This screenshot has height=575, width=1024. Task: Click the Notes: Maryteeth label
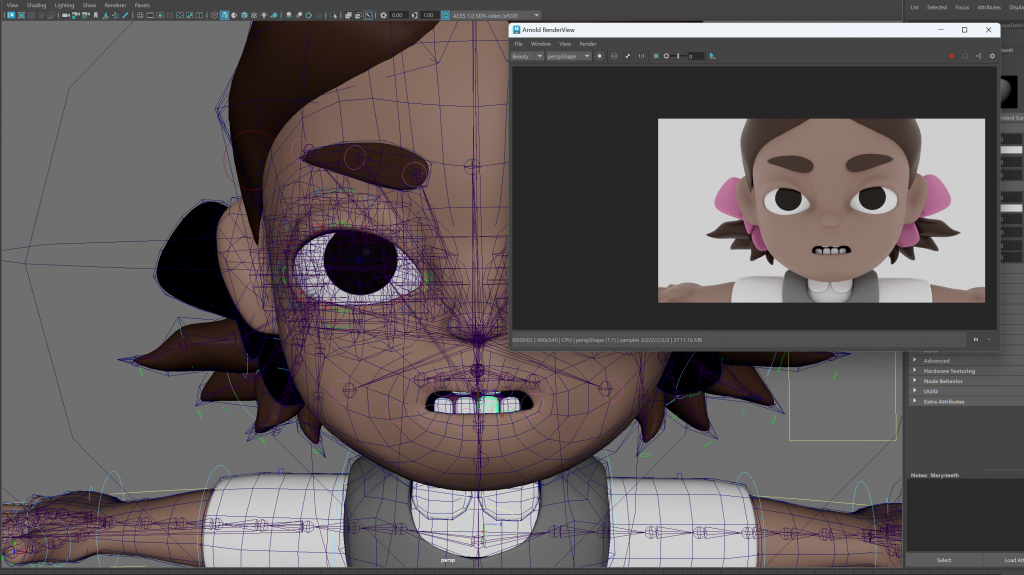tap(935, 475)
